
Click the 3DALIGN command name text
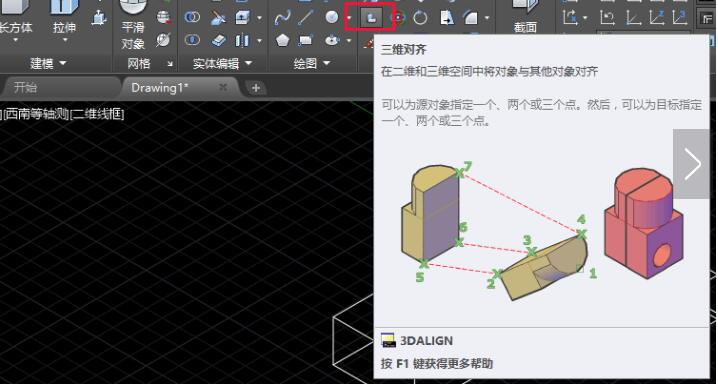pyautogui.click(x=426, y=341)
